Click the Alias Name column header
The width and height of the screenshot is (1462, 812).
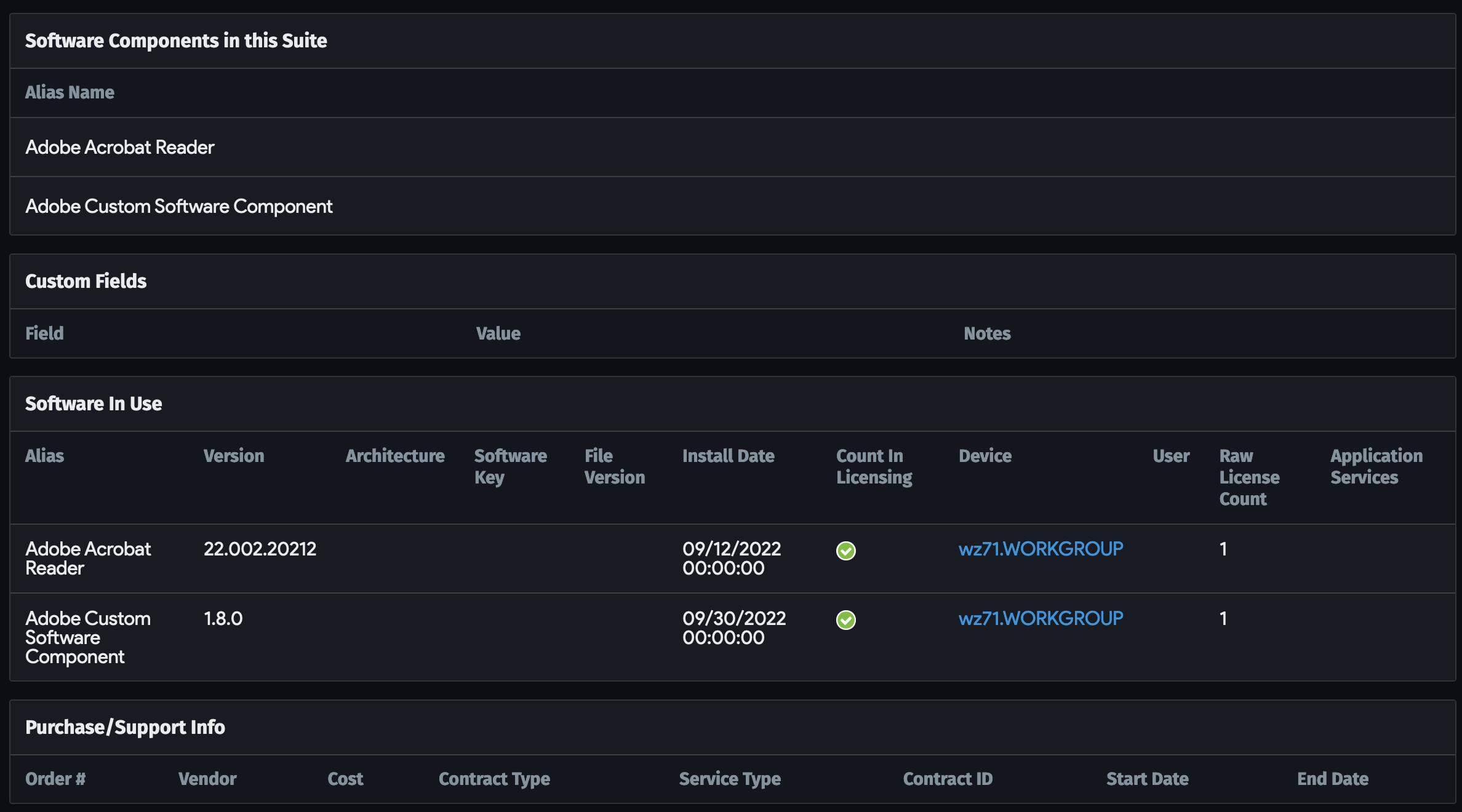click(x=70, y=92)
